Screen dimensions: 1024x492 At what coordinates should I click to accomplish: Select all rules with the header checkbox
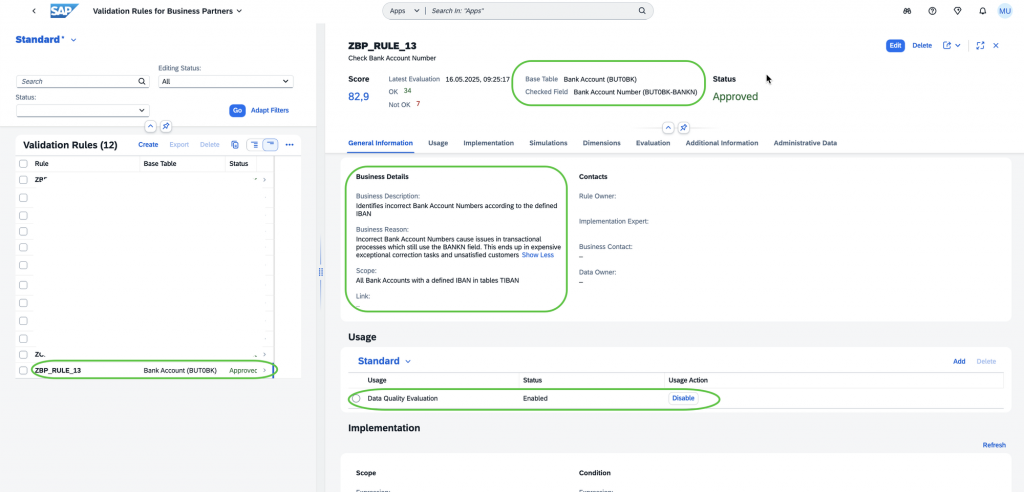24,163
